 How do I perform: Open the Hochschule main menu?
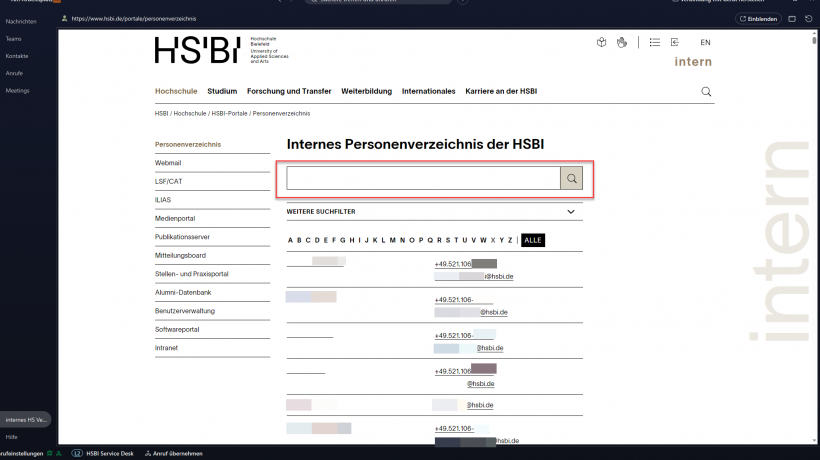(176, 91)
